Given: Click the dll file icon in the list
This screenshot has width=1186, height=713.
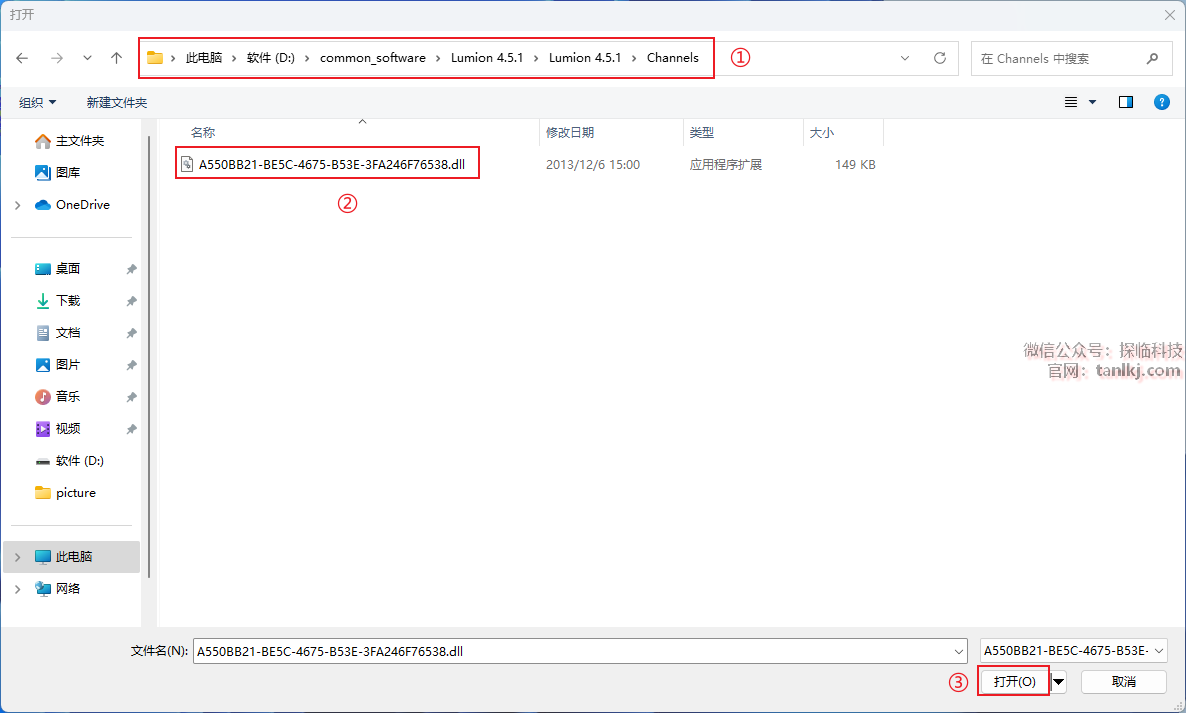Looking at the screenshot, I should point(187,164).
